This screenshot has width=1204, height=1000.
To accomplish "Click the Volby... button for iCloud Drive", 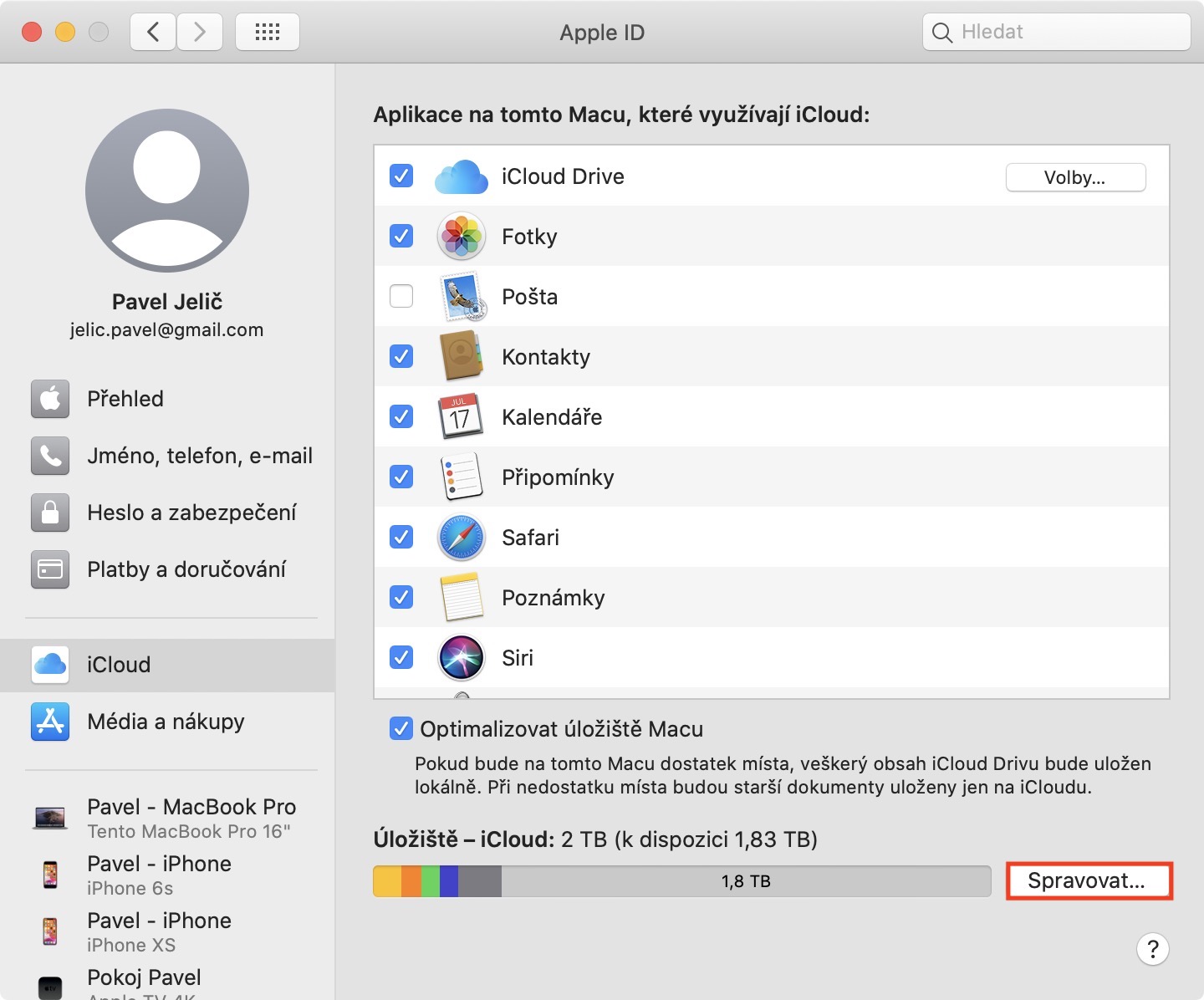I will coord(1075,177).
